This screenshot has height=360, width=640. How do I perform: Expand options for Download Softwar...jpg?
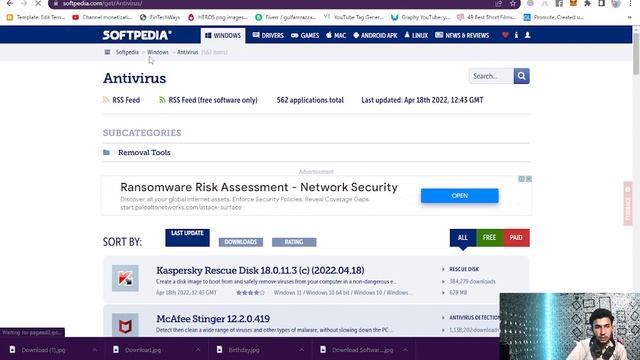[405, 350]
